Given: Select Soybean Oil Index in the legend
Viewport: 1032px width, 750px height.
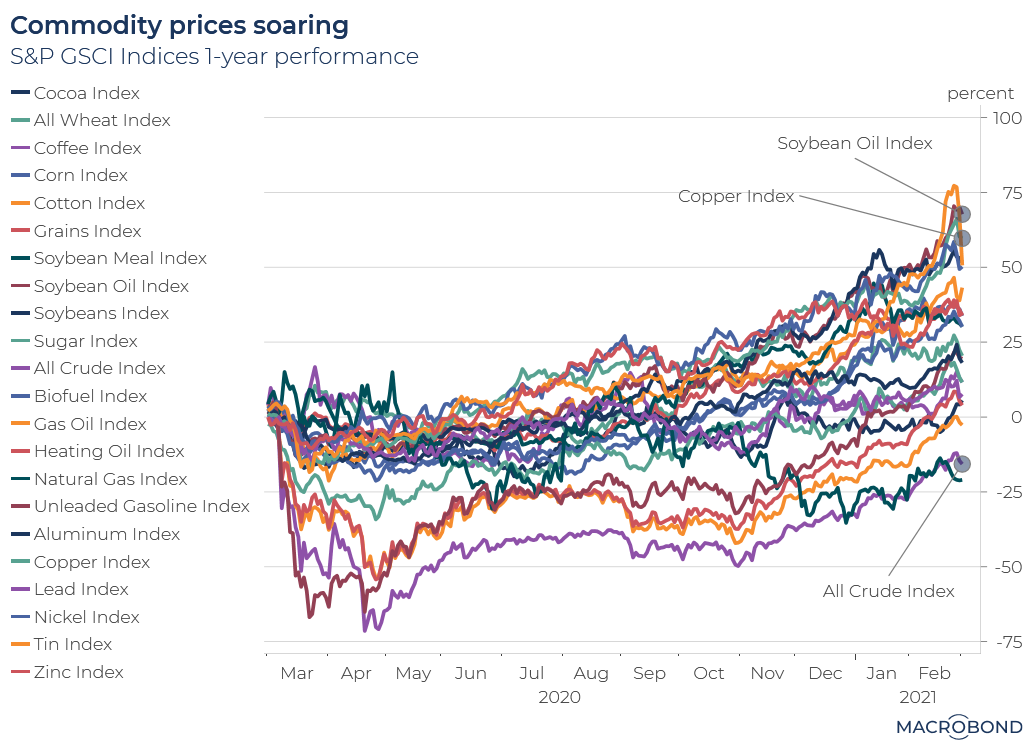Looking at the screenshot, I should click(110, 286).
